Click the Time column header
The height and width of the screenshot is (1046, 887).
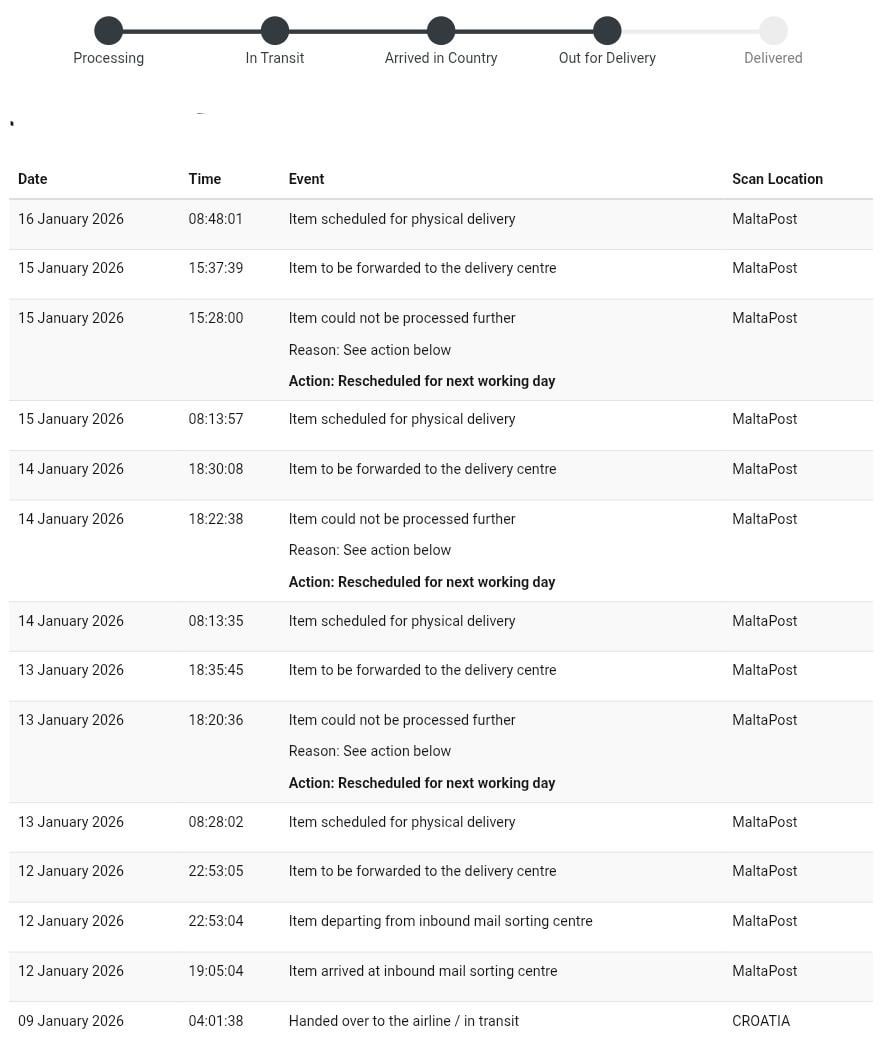(x=204, y=179)
